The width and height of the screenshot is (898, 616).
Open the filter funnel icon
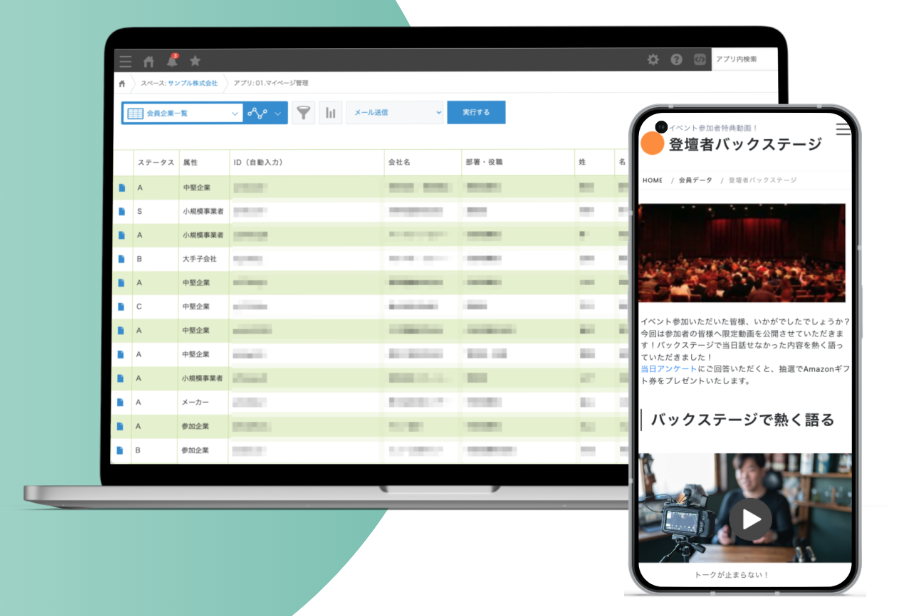point(303,113)
